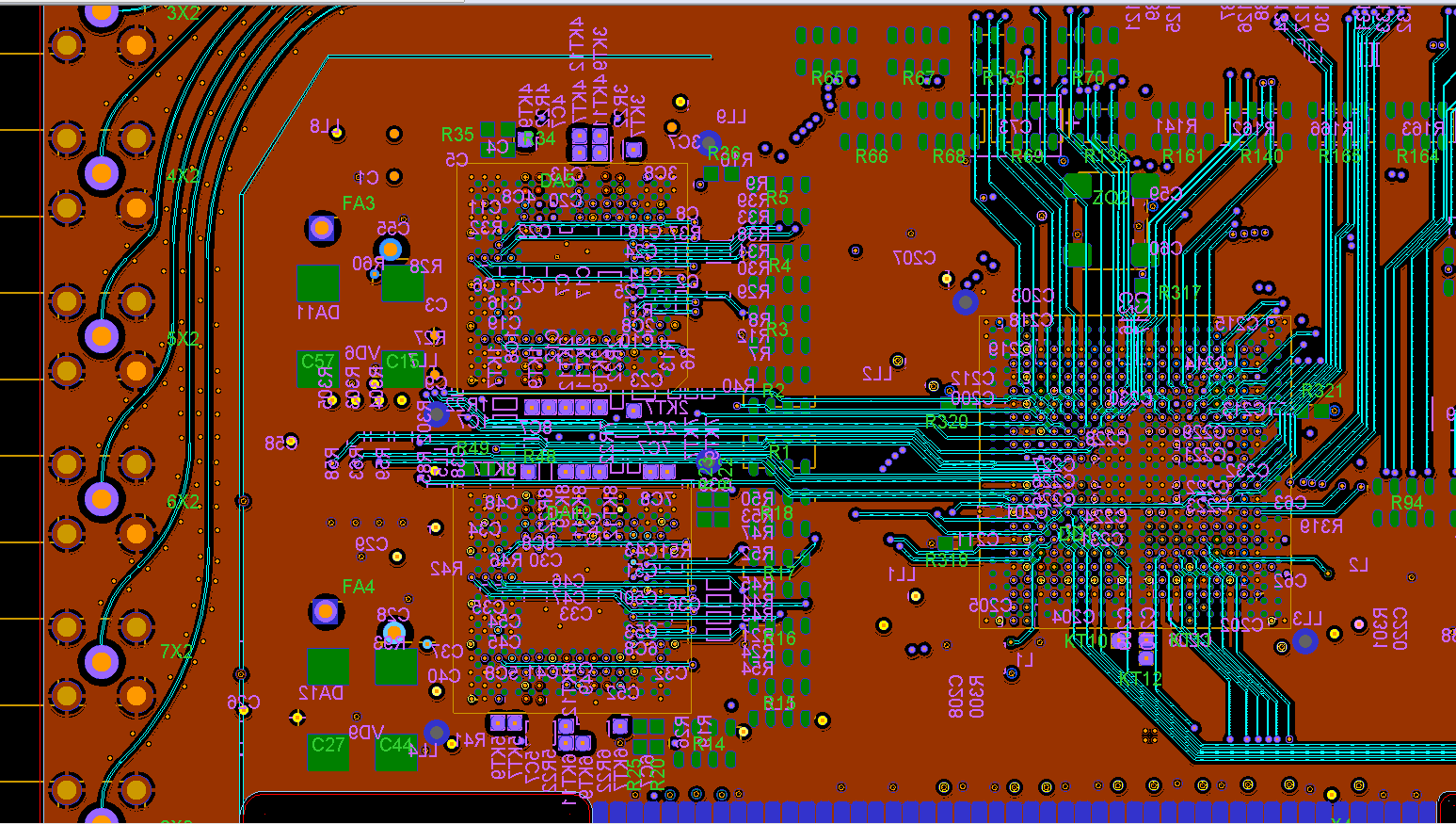The height and width of the screenshot is (824, 1456).
Task: Click the DA11 designator label
Action: 319,313
